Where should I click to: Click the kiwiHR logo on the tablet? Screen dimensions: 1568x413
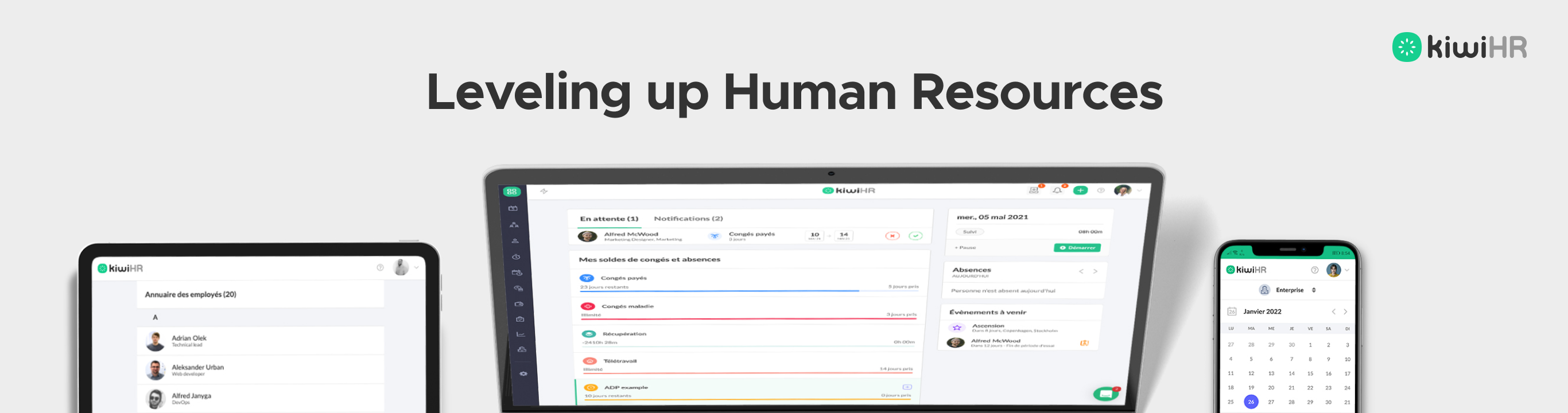click(x=121, y=268)
